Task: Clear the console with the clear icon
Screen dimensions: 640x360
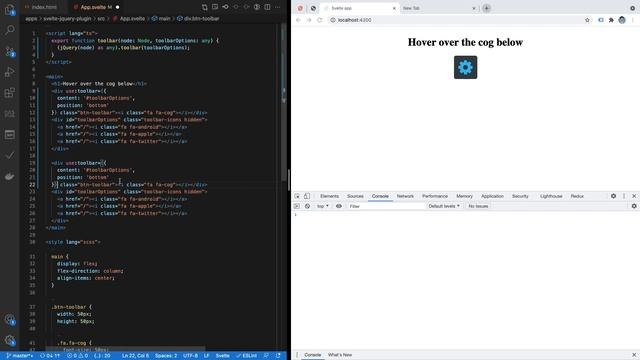Action: click(307, 206)
